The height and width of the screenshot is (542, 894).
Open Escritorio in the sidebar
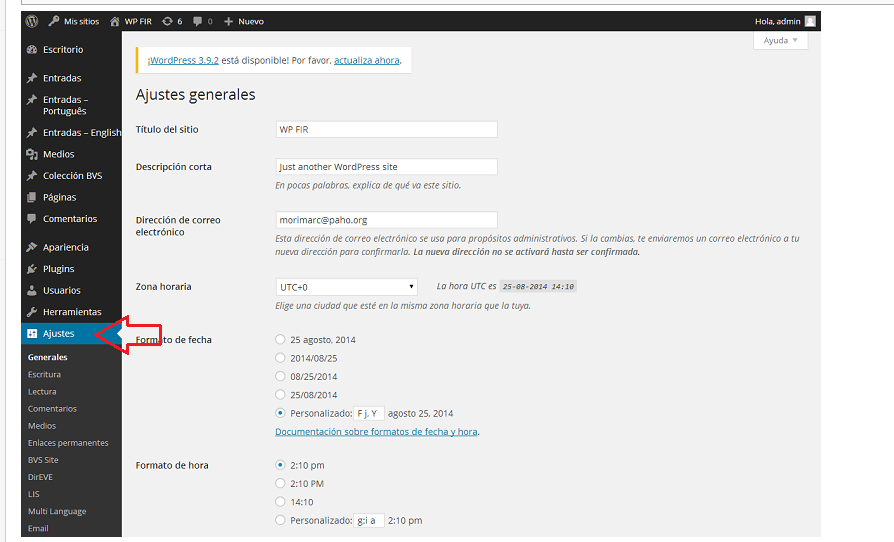tap(63, 50)
